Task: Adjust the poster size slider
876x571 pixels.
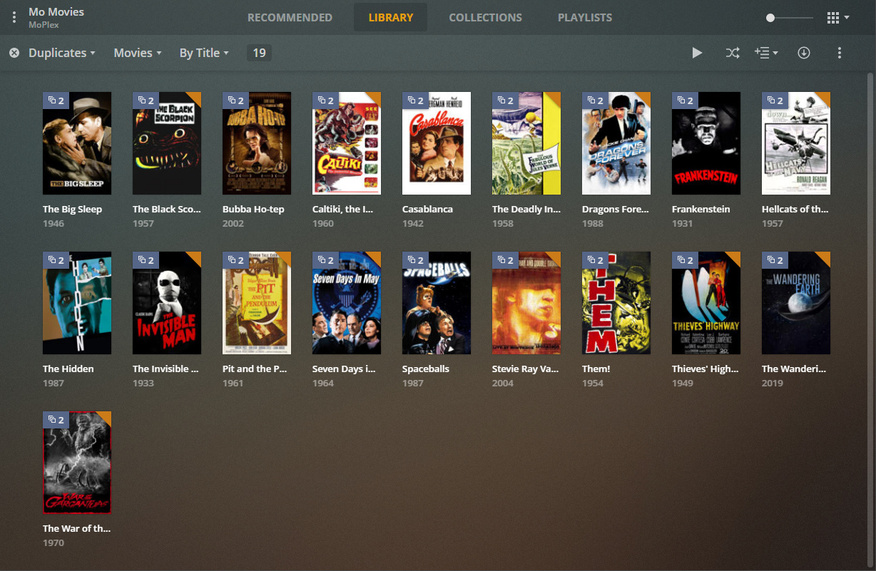Action: (789, 18)
